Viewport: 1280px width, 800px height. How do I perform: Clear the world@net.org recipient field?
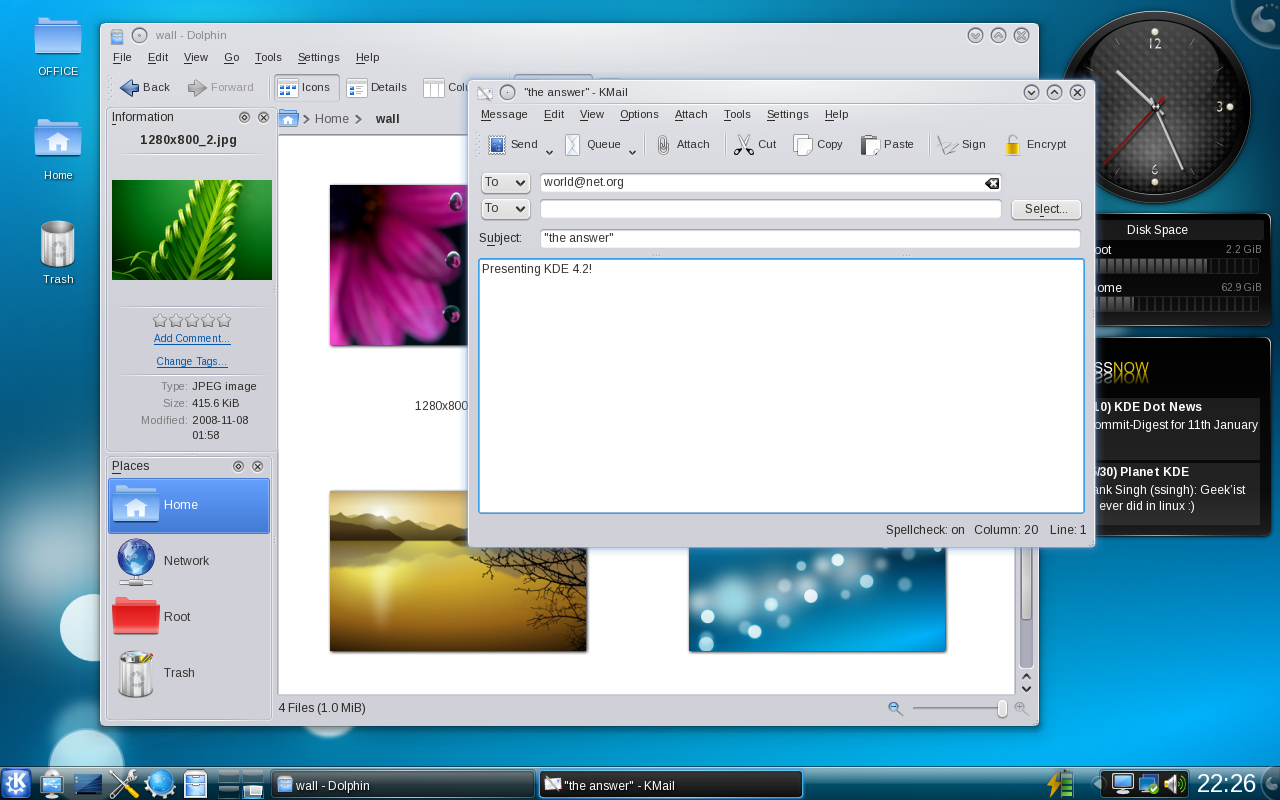[991, 183]
